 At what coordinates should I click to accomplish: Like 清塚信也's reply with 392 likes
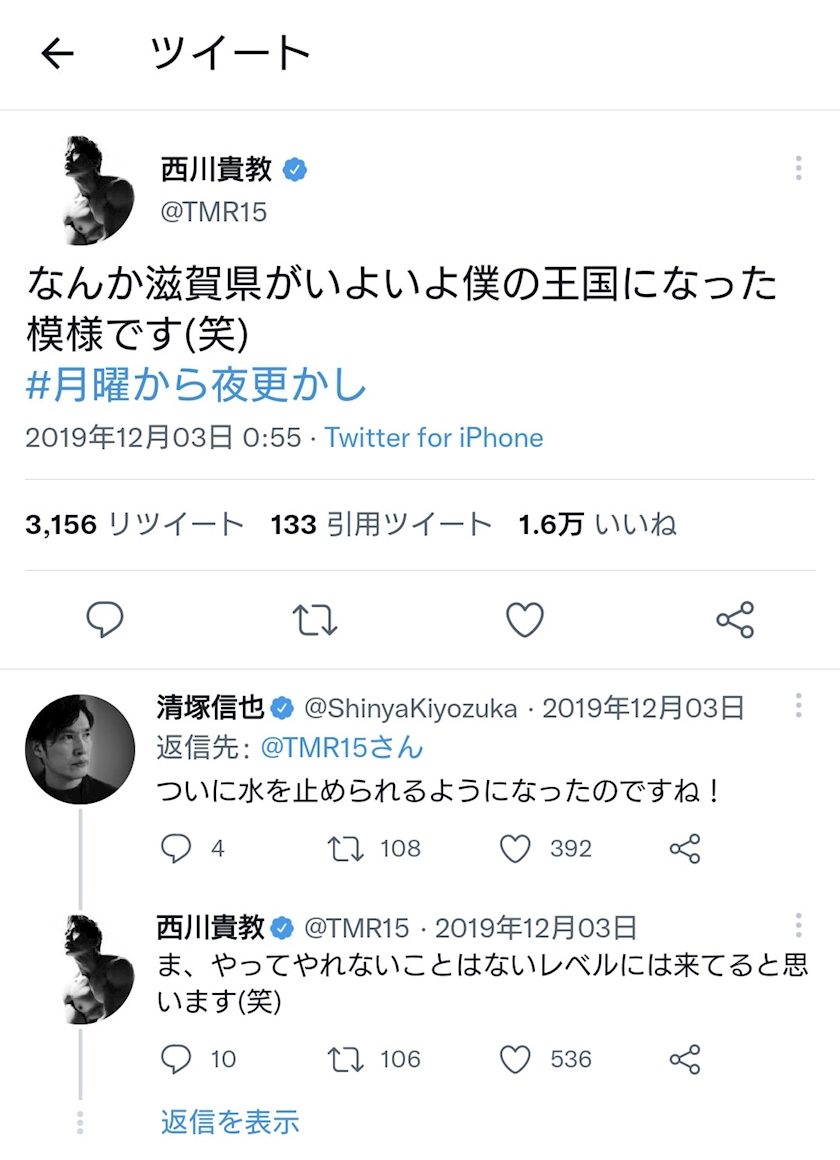(515, 849)
